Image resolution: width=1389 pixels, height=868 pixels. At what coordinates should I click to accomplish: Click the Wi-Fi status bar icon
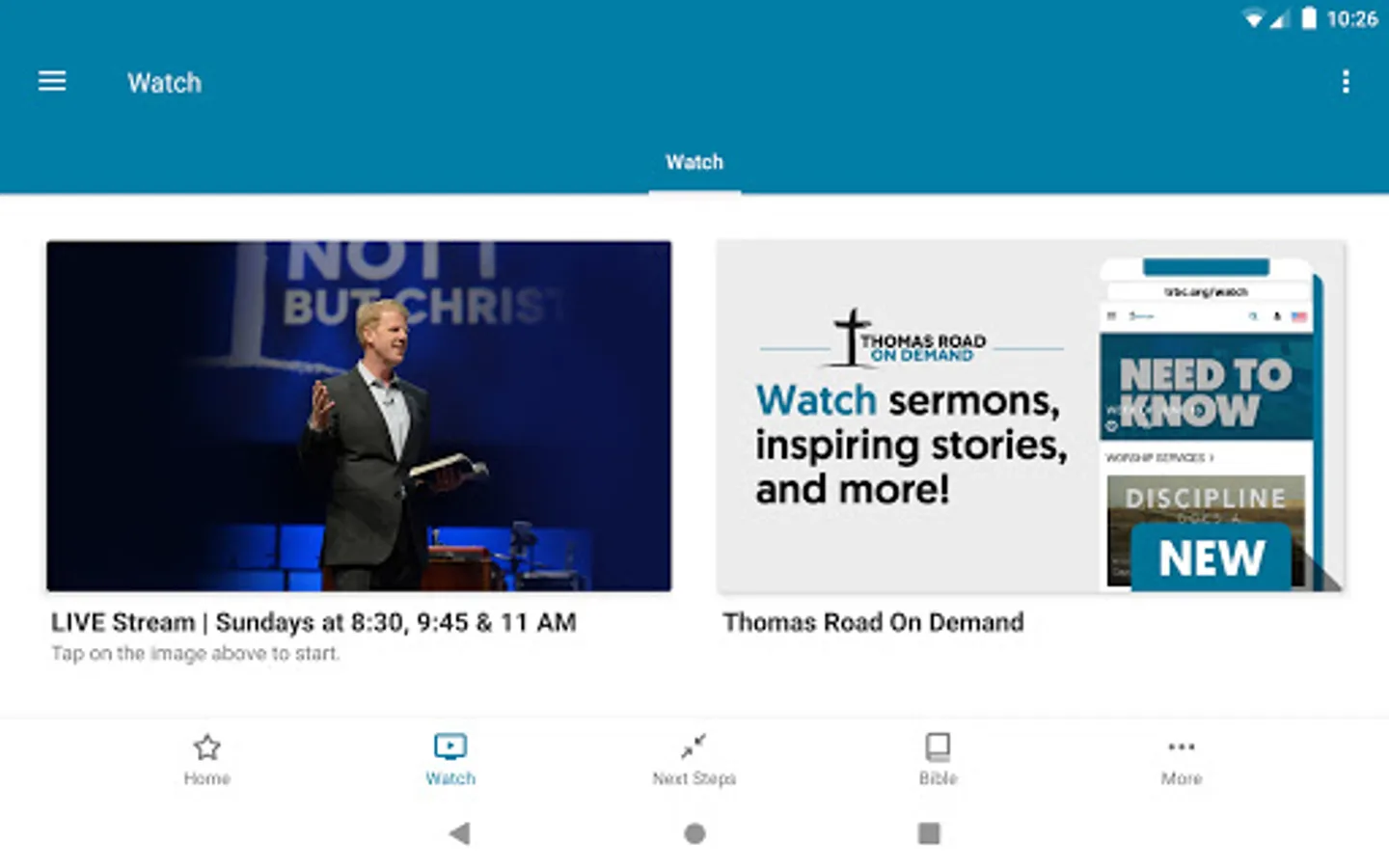1253,19
